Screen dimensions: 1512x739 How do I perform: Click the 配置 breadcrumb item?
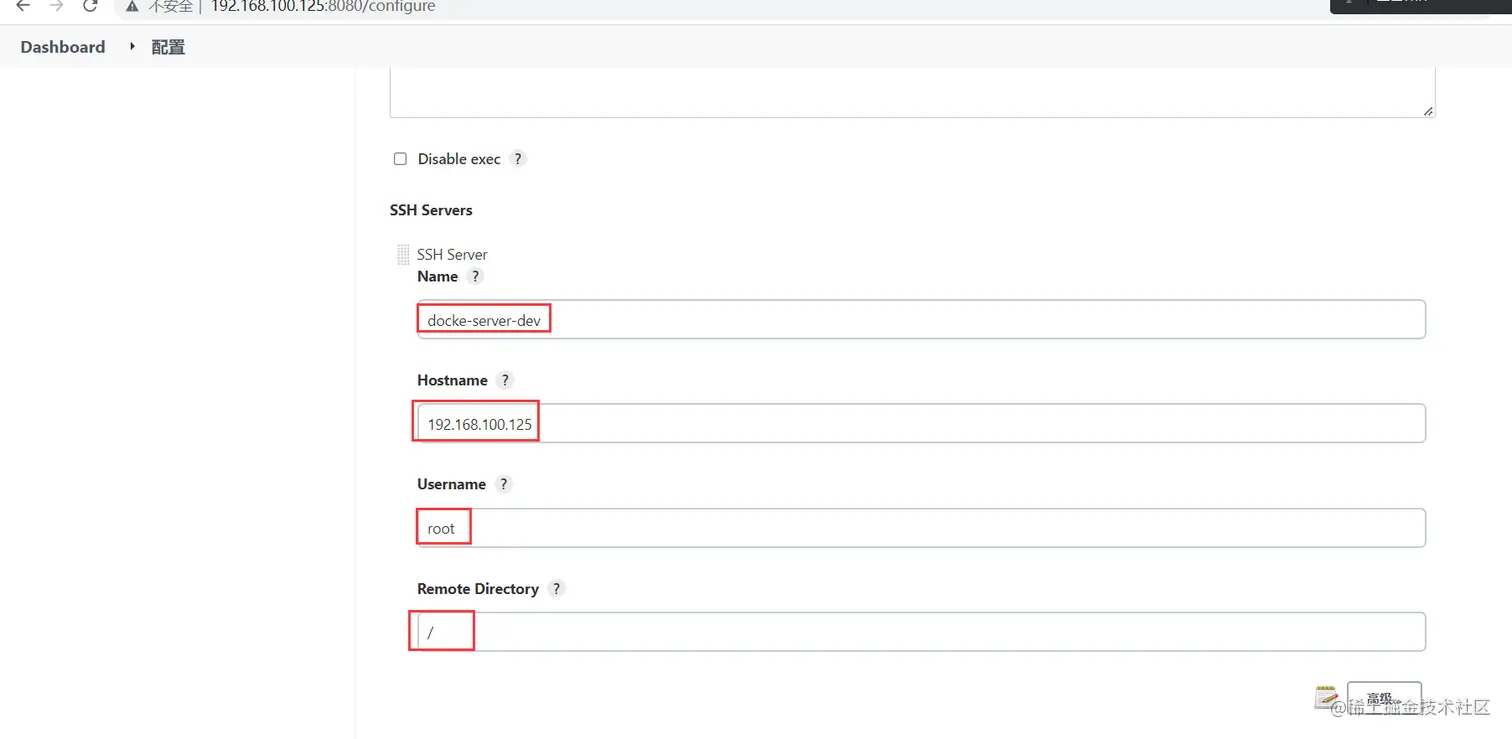(x=168, y=47)
